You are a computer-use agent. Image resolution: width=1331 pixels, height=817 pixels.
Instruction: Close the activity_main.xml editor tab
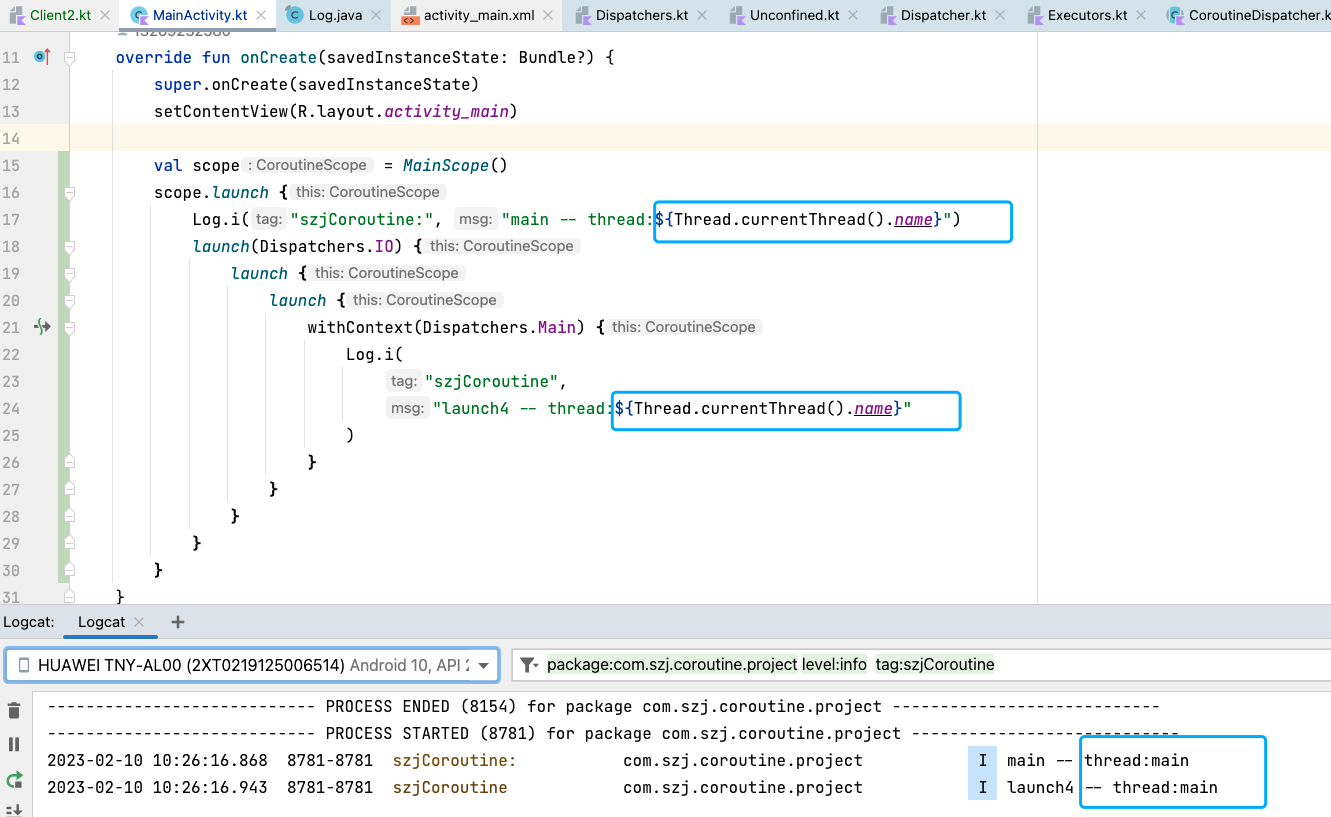548,15
